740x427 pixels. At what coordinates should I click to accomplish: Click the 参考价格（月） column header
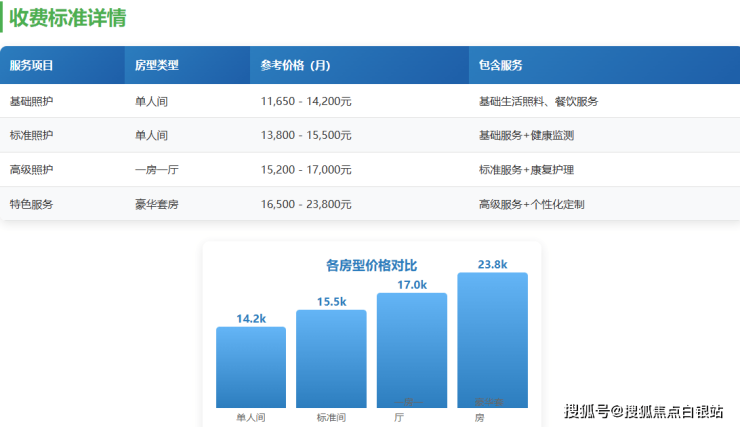tap(295, 66)
